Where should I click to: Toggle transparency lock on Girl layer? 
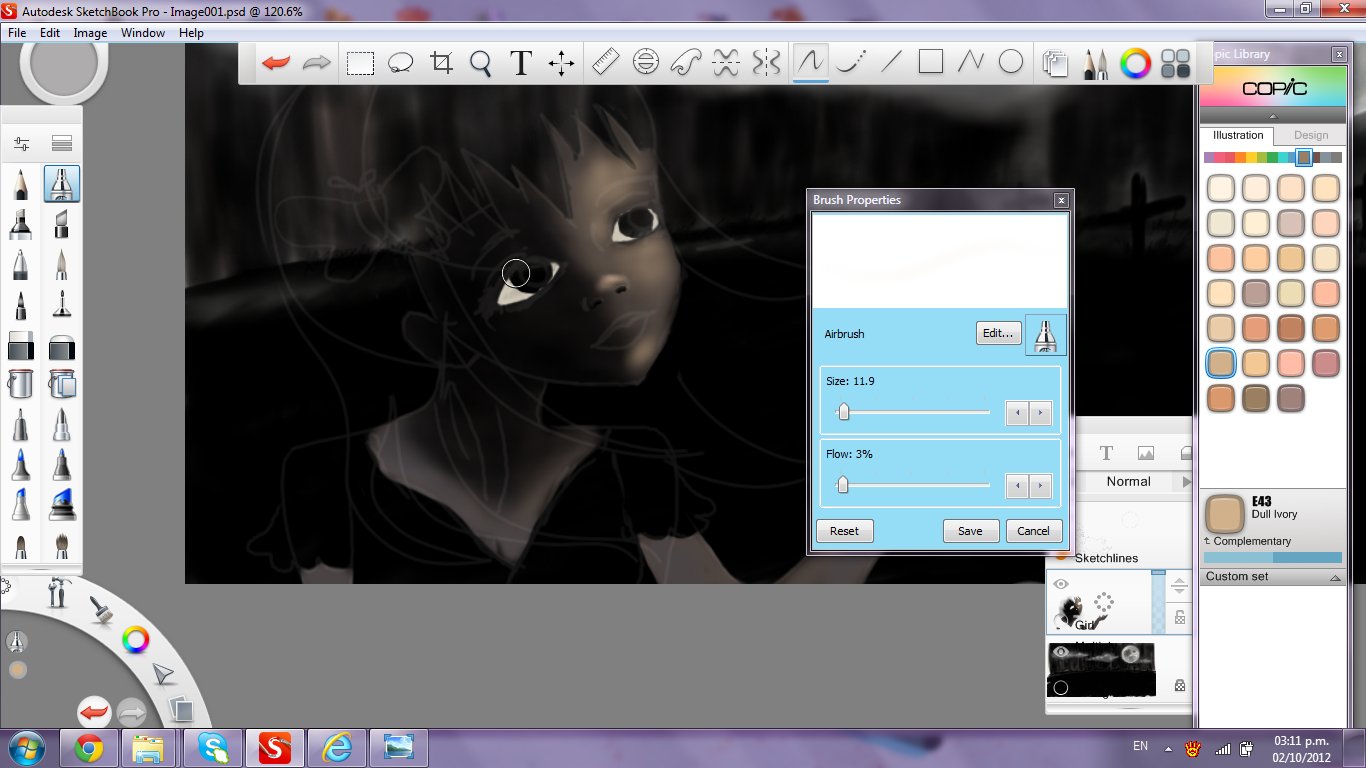pyautogui.click(x=1180, y=618)
